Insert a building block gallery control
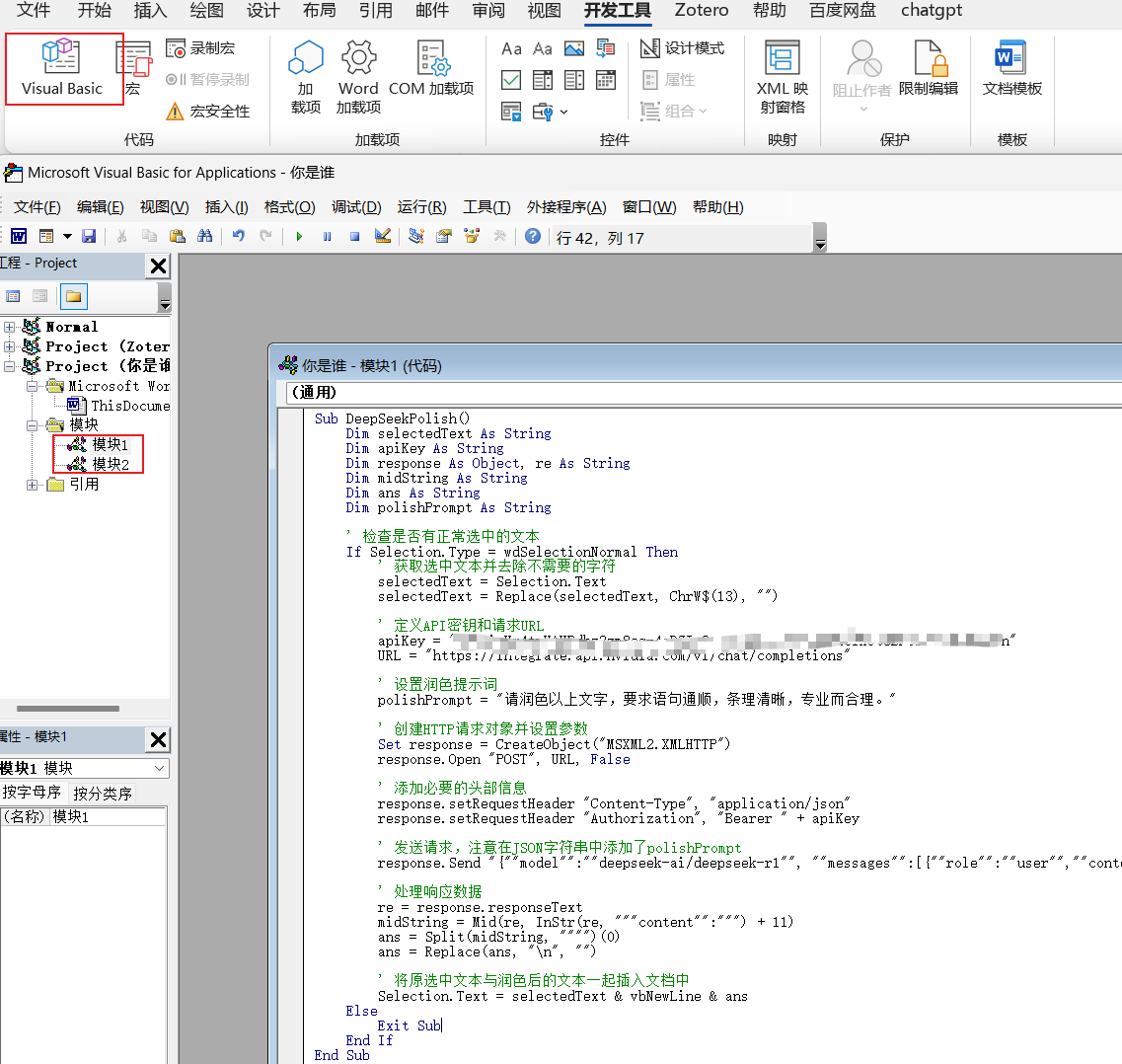Screen dimensions: 1122x1064 605,48
